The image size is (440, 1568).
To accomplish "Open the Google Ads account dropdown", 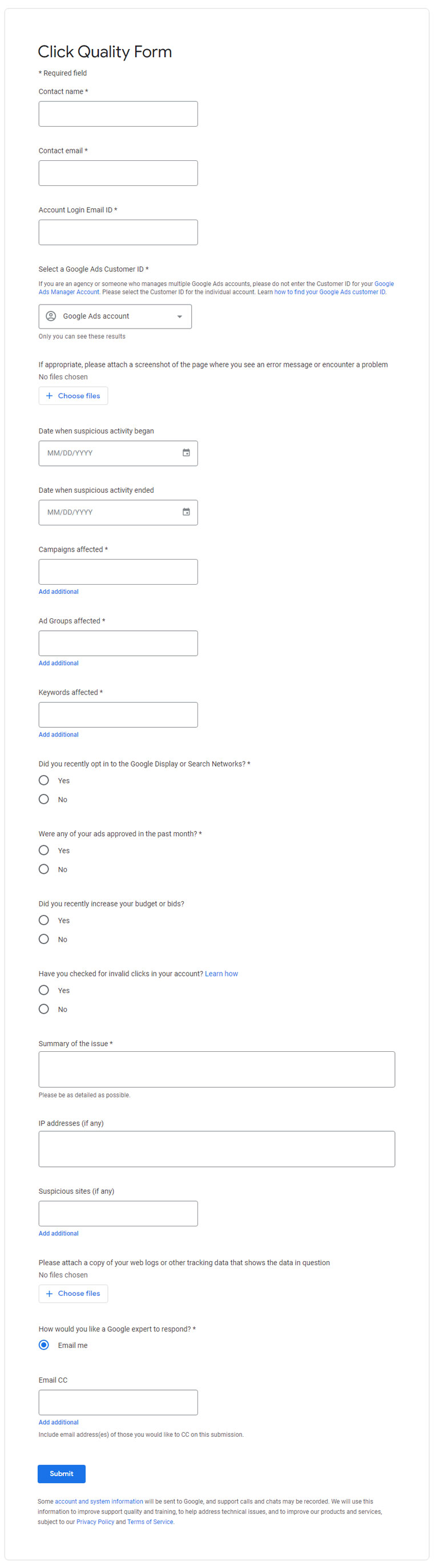I will 179,316.
